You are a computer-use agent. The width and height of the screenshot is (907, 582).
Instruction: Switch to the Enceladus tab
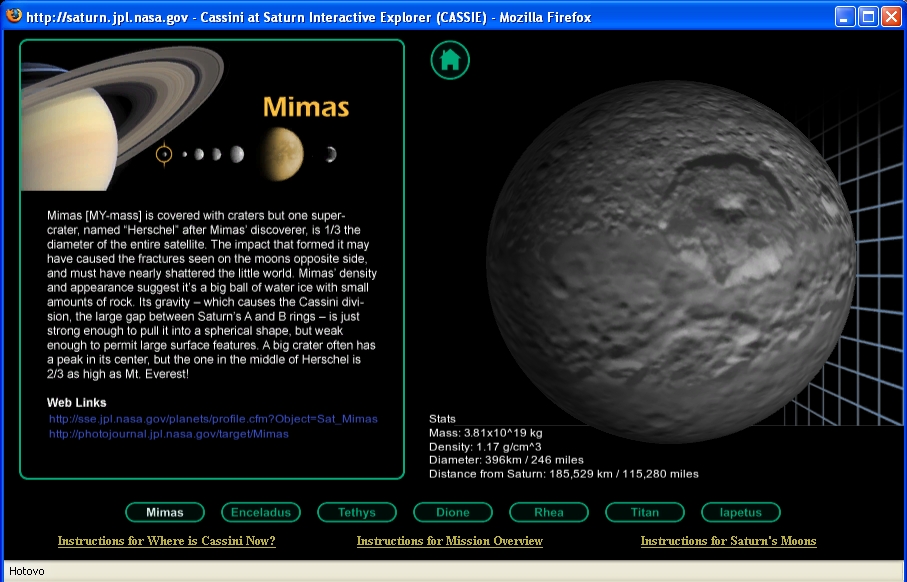[261, 513]
